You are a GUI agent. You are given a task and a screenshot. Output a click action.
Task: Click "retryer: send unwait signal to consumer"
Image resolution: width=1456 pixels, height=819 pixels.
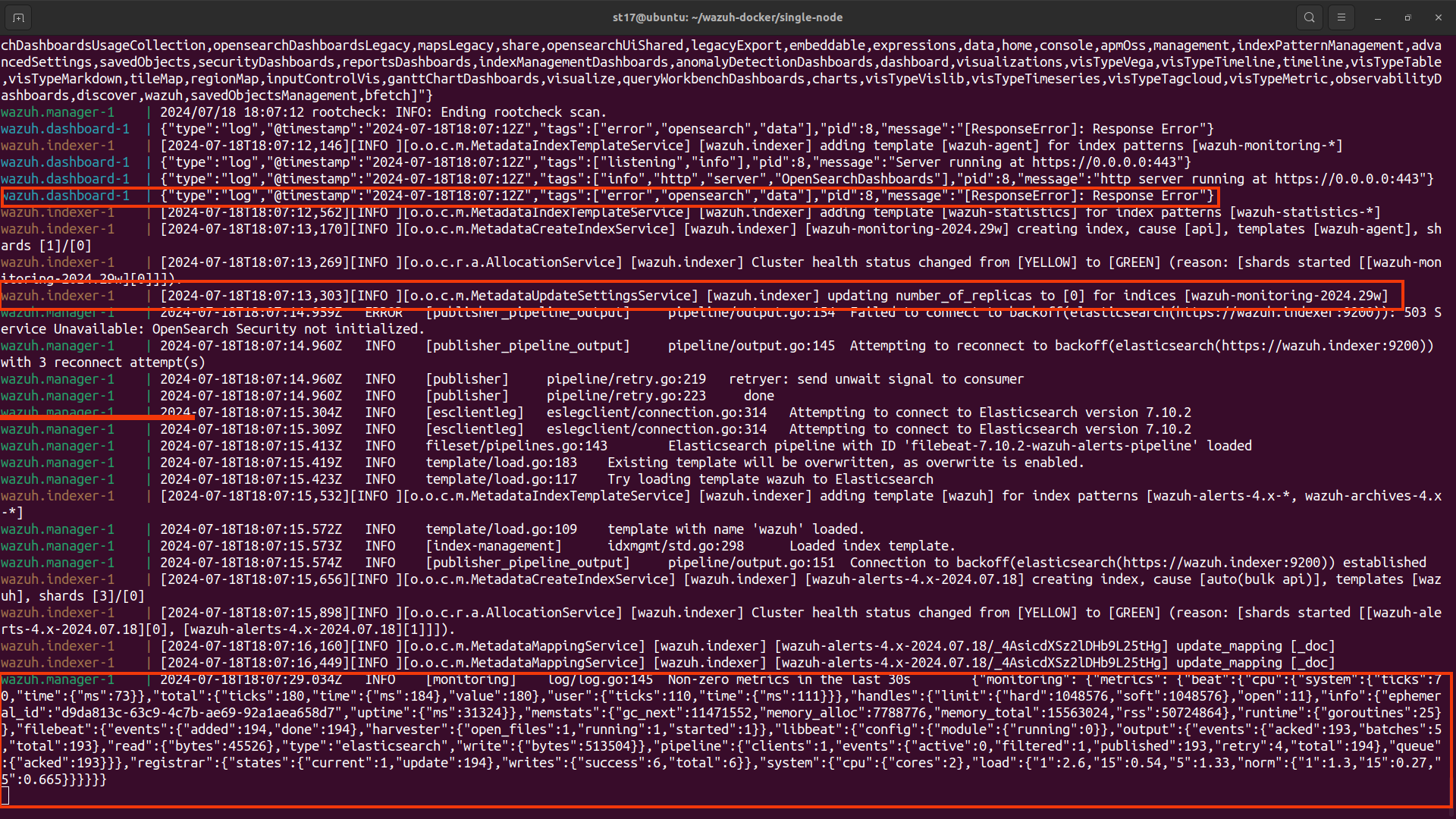coord(877,379)
